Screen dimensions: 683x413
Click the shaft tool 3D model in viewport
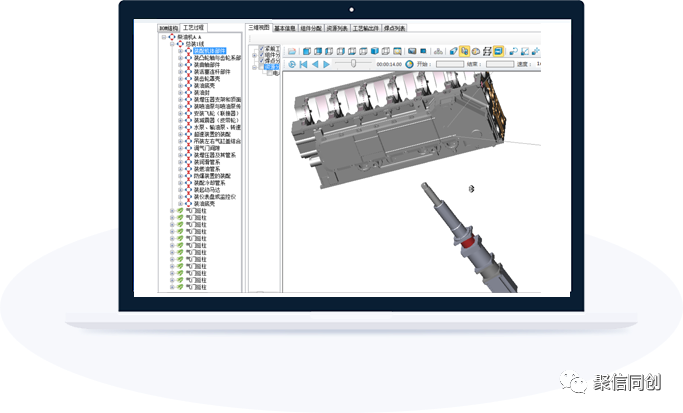468,237
